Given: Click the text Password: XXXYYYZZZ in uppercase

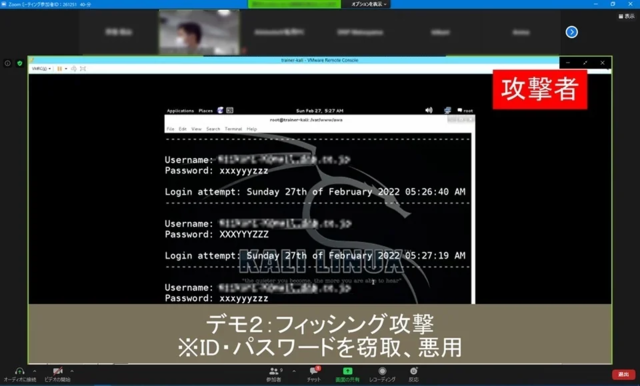Looking at the screenshot, I should pos(217,234).
